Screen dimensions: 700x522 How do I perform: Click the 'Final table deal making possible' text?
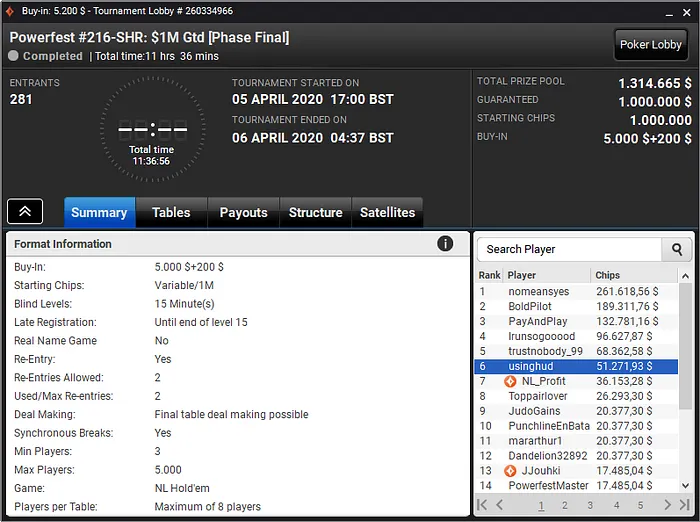(231, 414)
